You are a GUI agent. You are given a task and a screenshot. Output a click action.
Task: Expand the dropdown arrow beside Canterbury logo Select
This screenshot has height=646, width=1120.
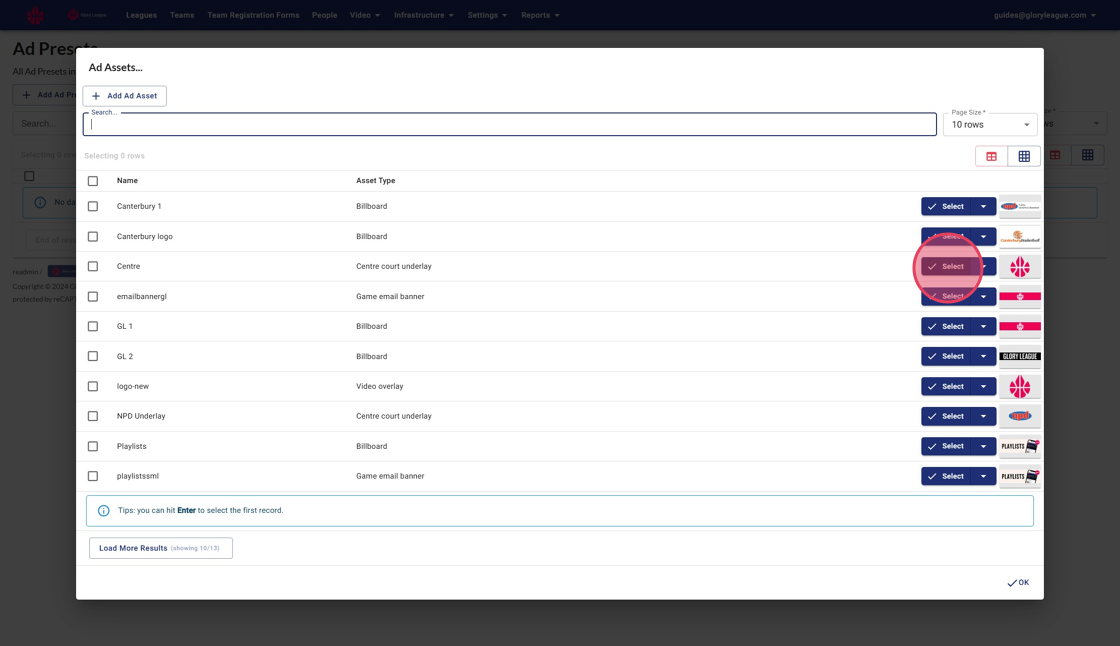(x=984, y=237)
